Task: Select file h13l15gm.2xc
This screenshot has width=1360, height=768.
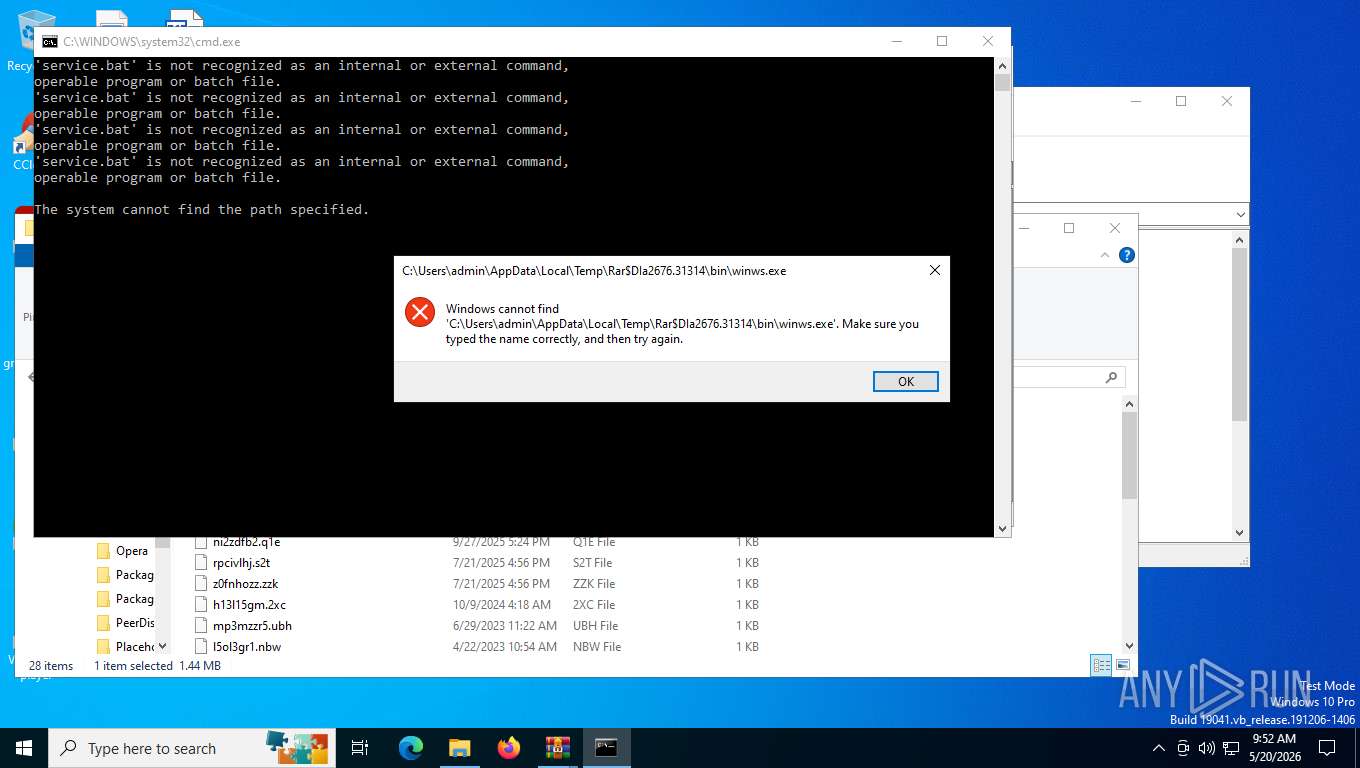Action: (249, 605)
